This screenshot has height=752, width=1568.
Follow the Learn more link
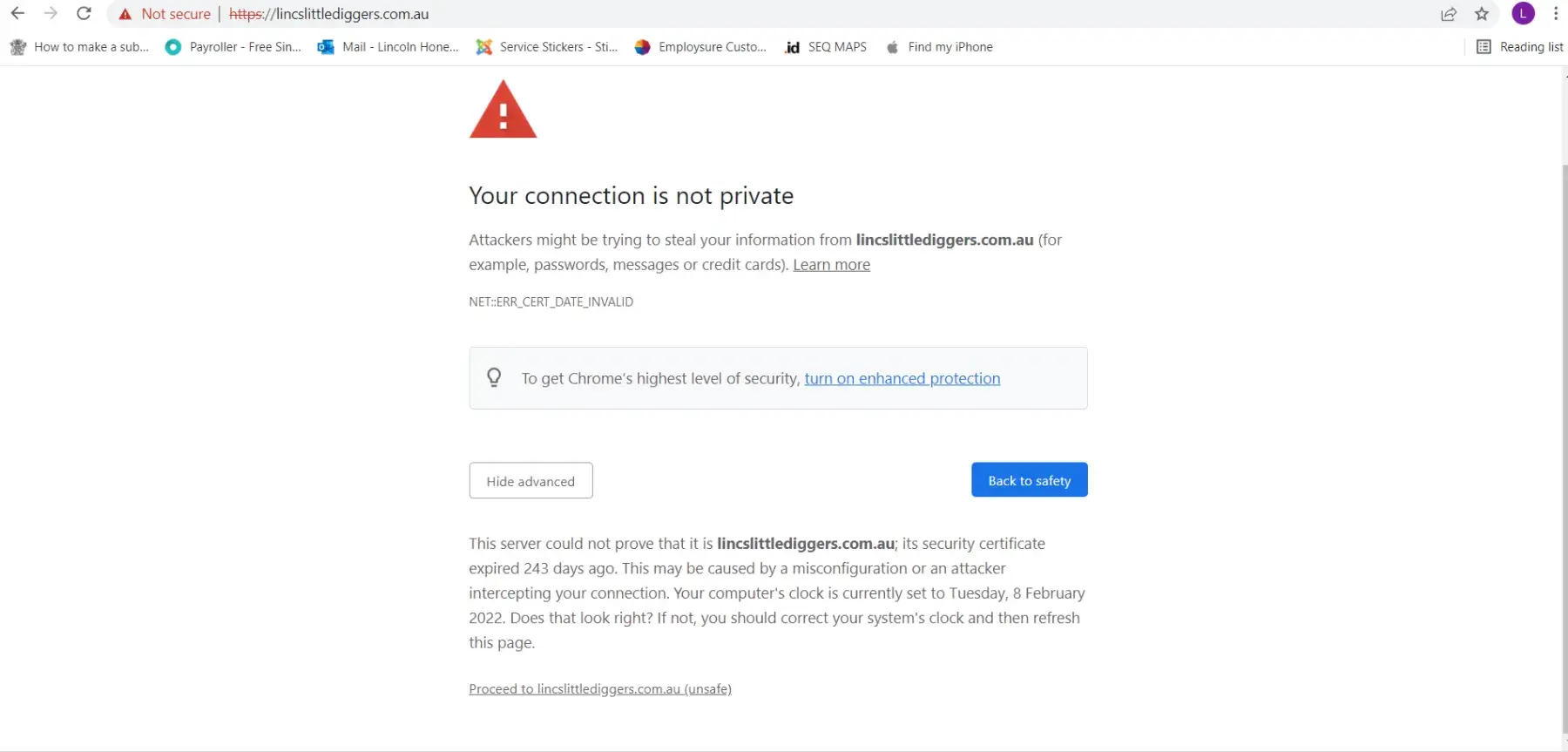[x=831, y=265]
